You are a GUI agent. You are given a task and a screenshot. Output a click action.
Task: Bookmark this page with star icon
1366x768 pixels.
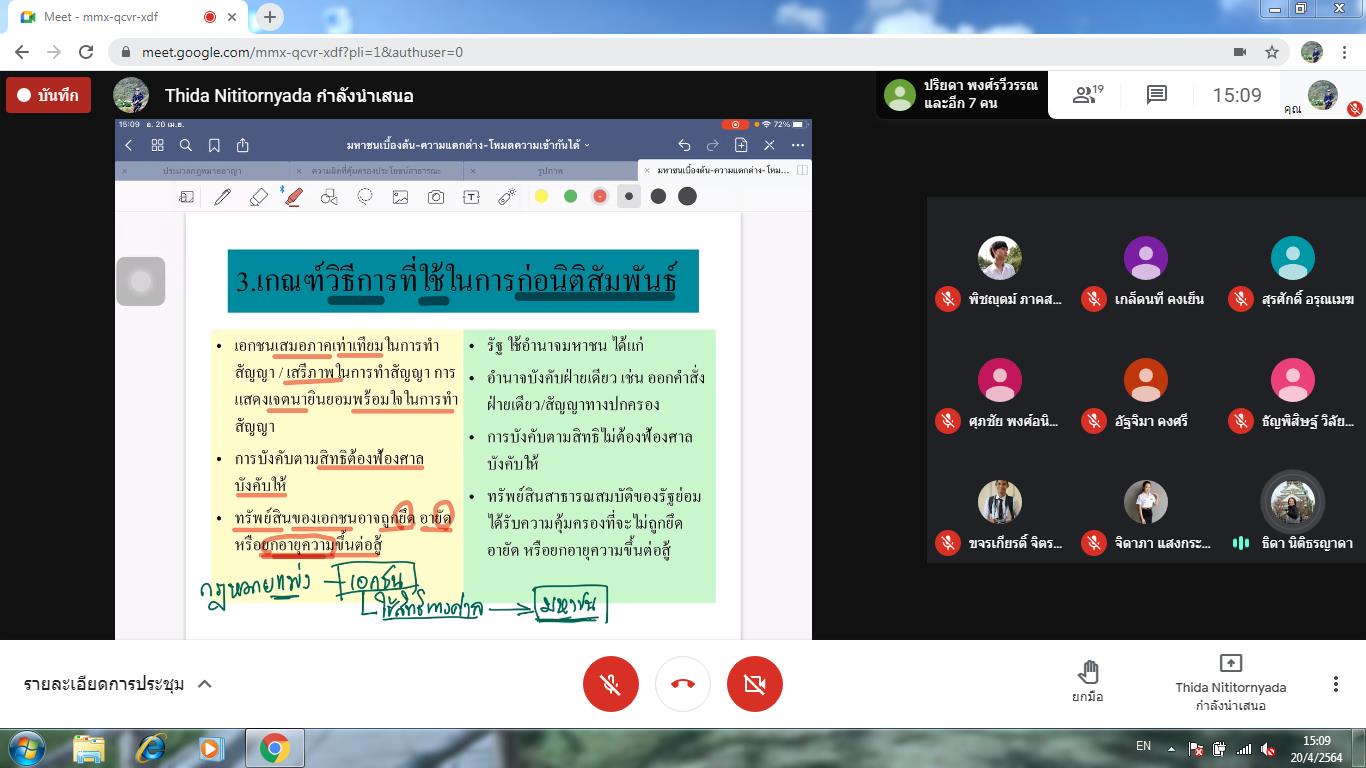[x=1272, y=52]
